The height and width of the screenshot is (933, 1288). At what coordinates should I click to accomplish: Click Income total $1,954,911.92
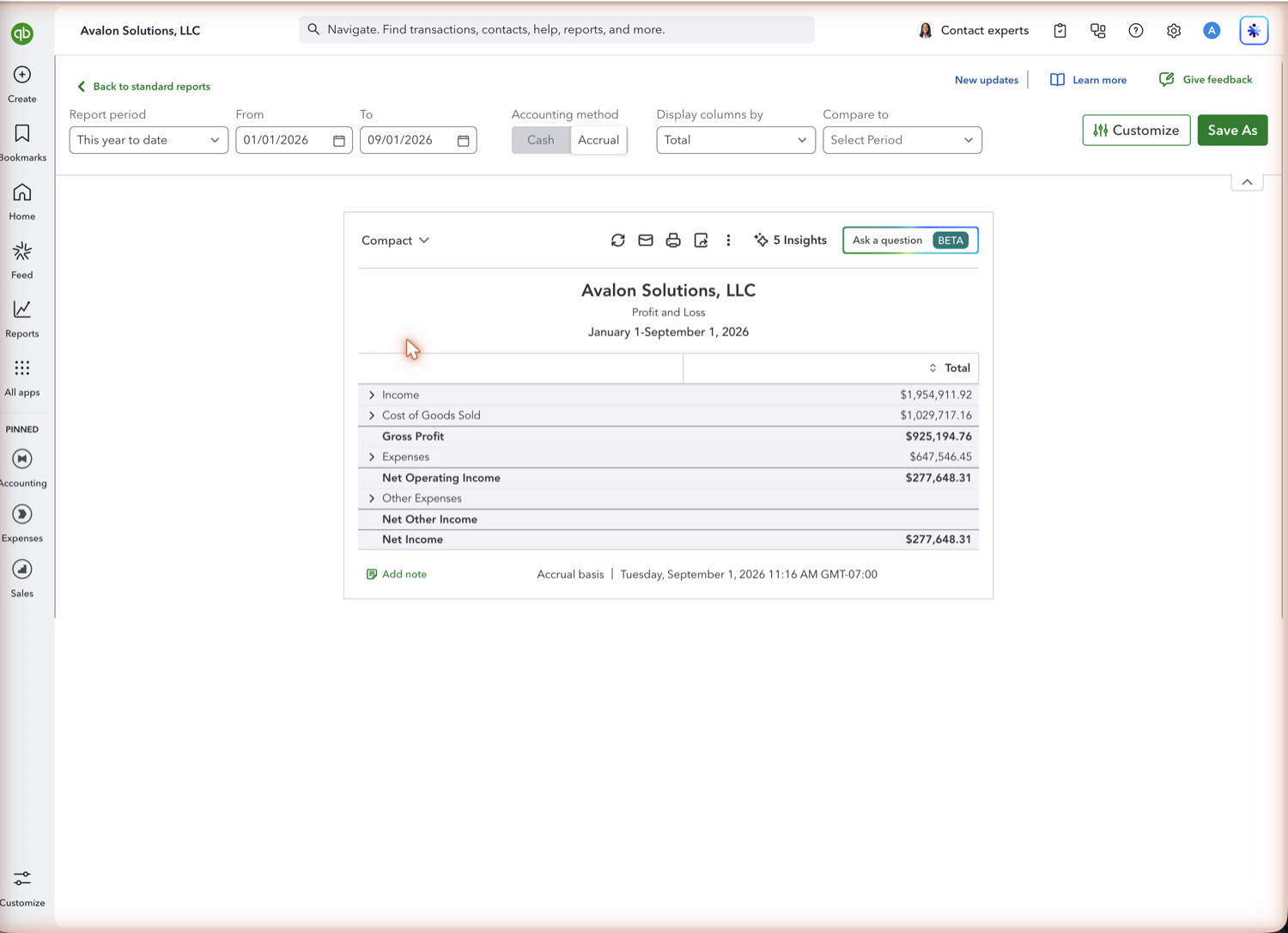936,395
